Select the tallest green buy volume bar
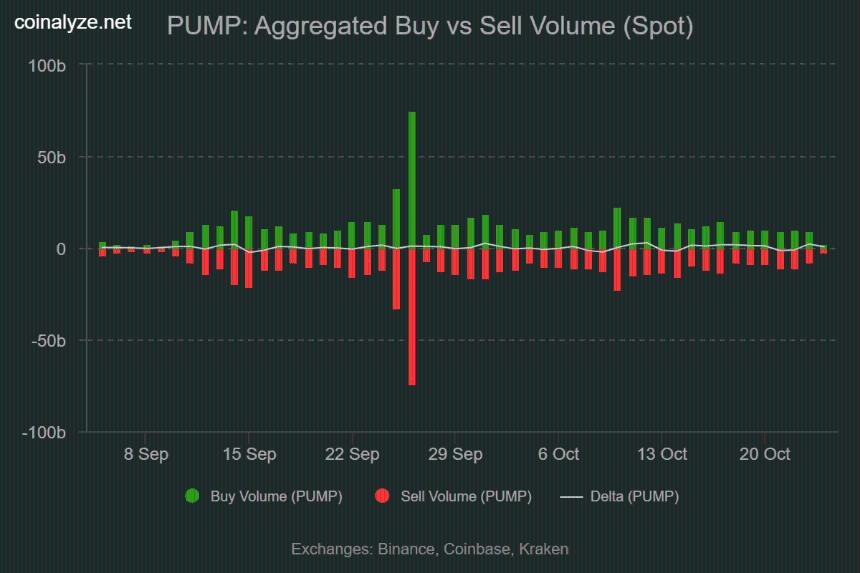 click(411, 180)
